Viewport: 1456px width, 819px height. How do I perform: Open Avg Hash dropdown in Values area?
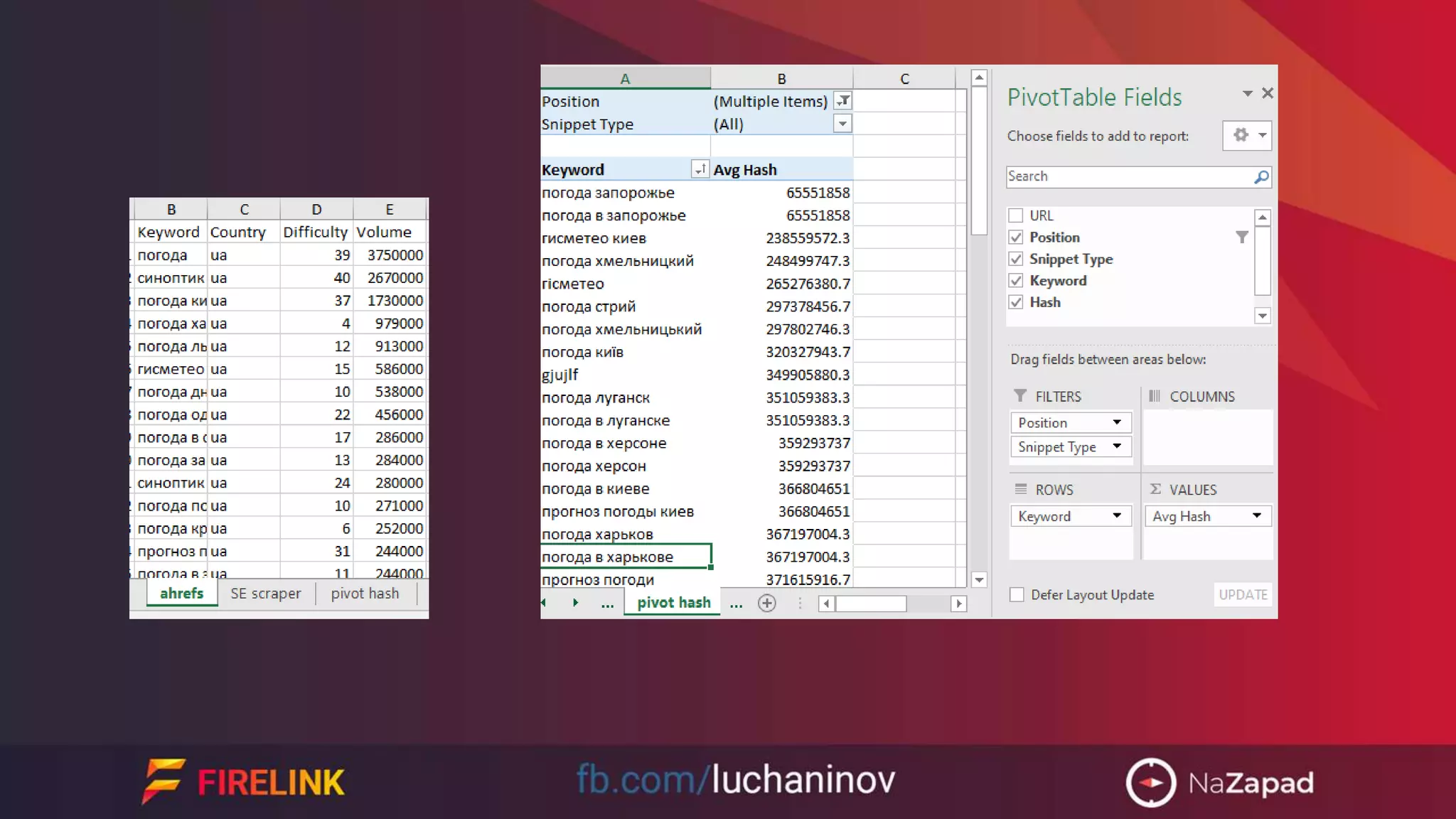click(x=1256, y=516)
